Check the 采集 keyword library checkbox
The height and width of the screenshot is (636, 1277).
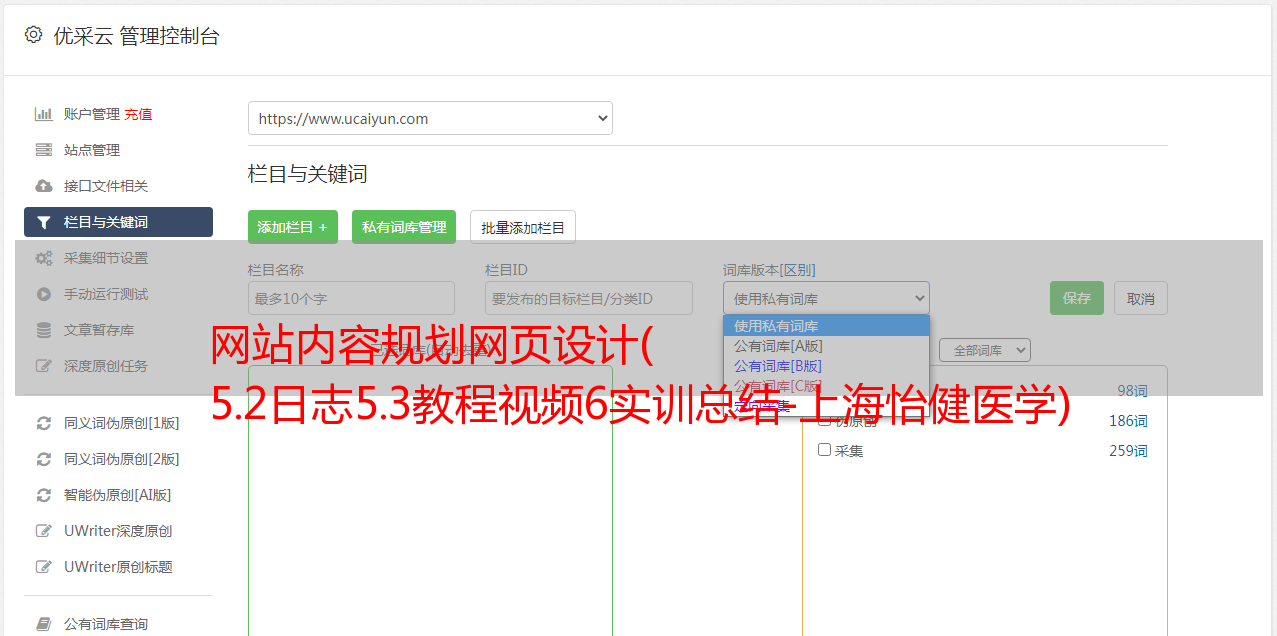pos(825,450)
